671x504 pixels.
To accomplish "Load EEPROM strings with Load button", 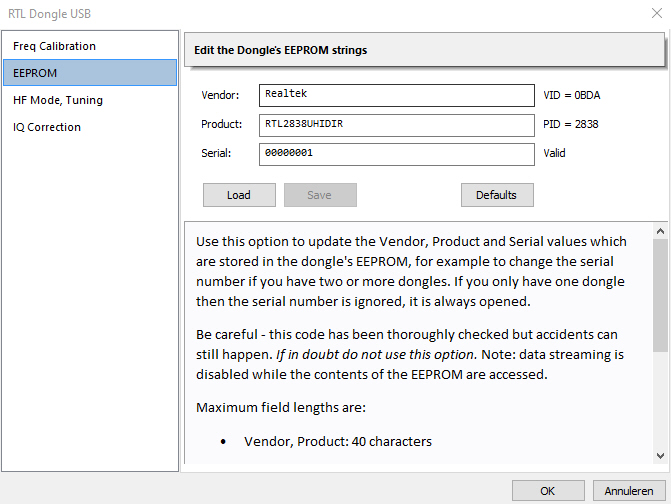I will [x=239, y=195].
